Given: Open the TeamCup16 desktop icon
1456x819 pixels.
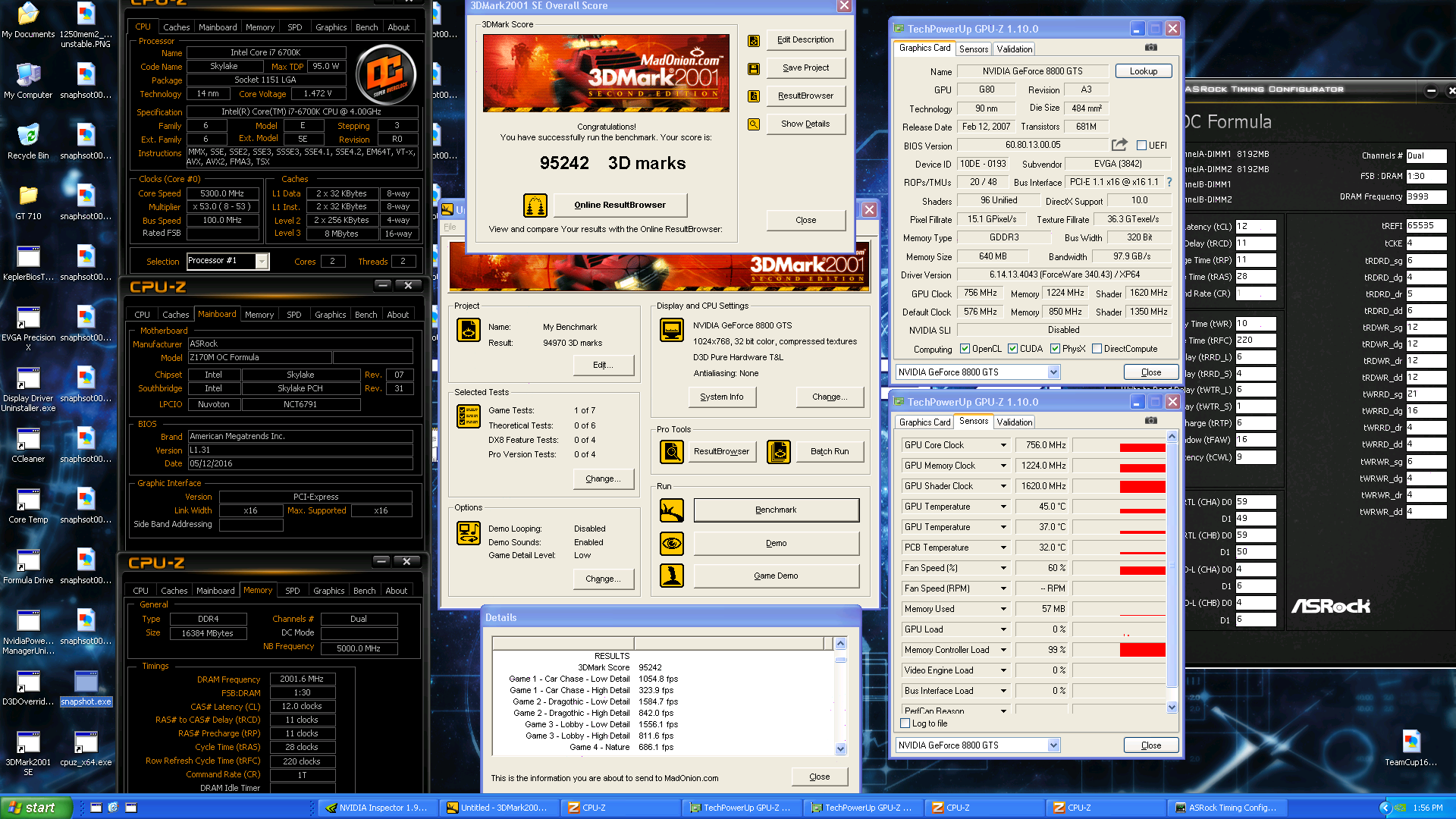Looking at the screenshot, I should (1410, 748).
